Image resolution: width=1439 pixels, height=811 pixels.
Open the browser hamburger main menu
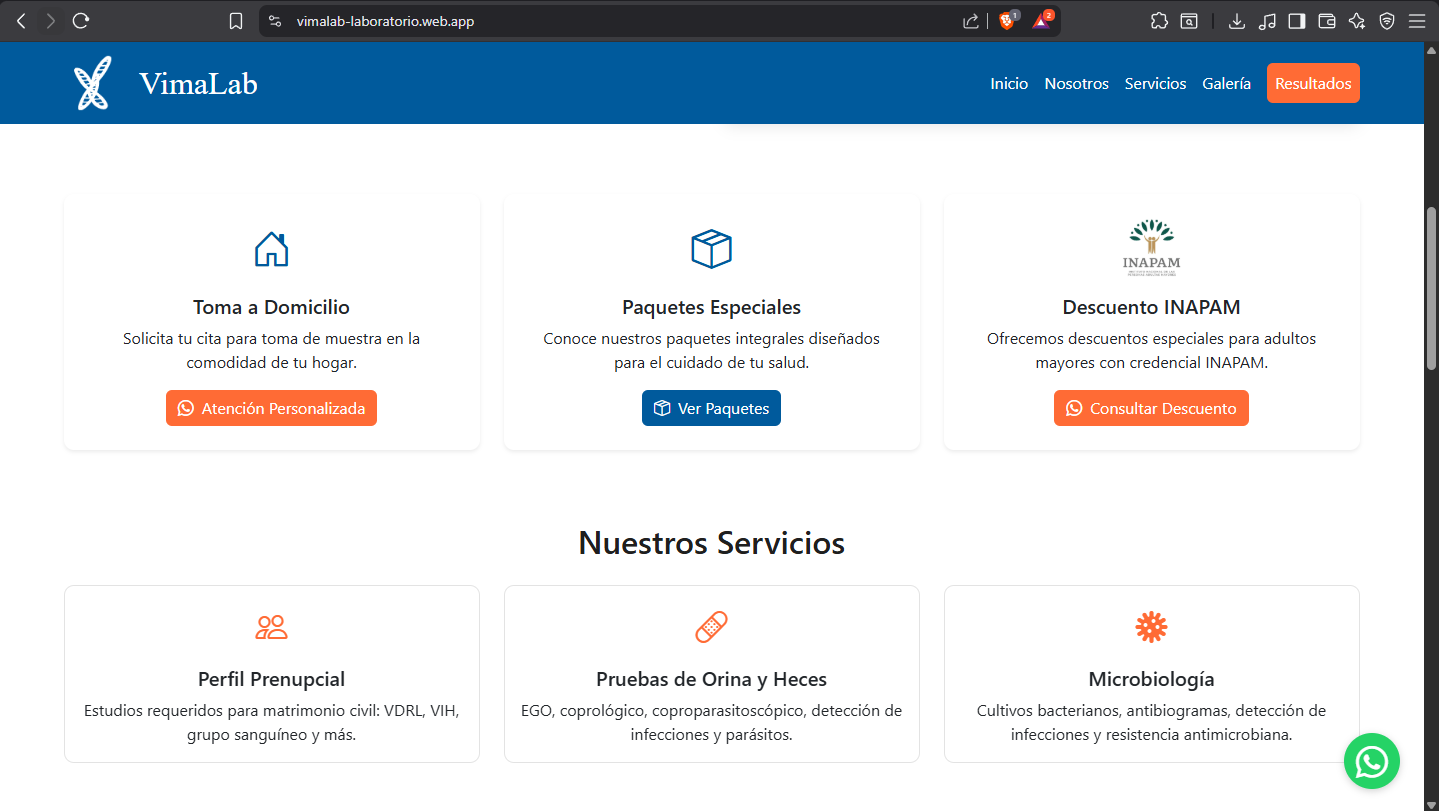1416,21
